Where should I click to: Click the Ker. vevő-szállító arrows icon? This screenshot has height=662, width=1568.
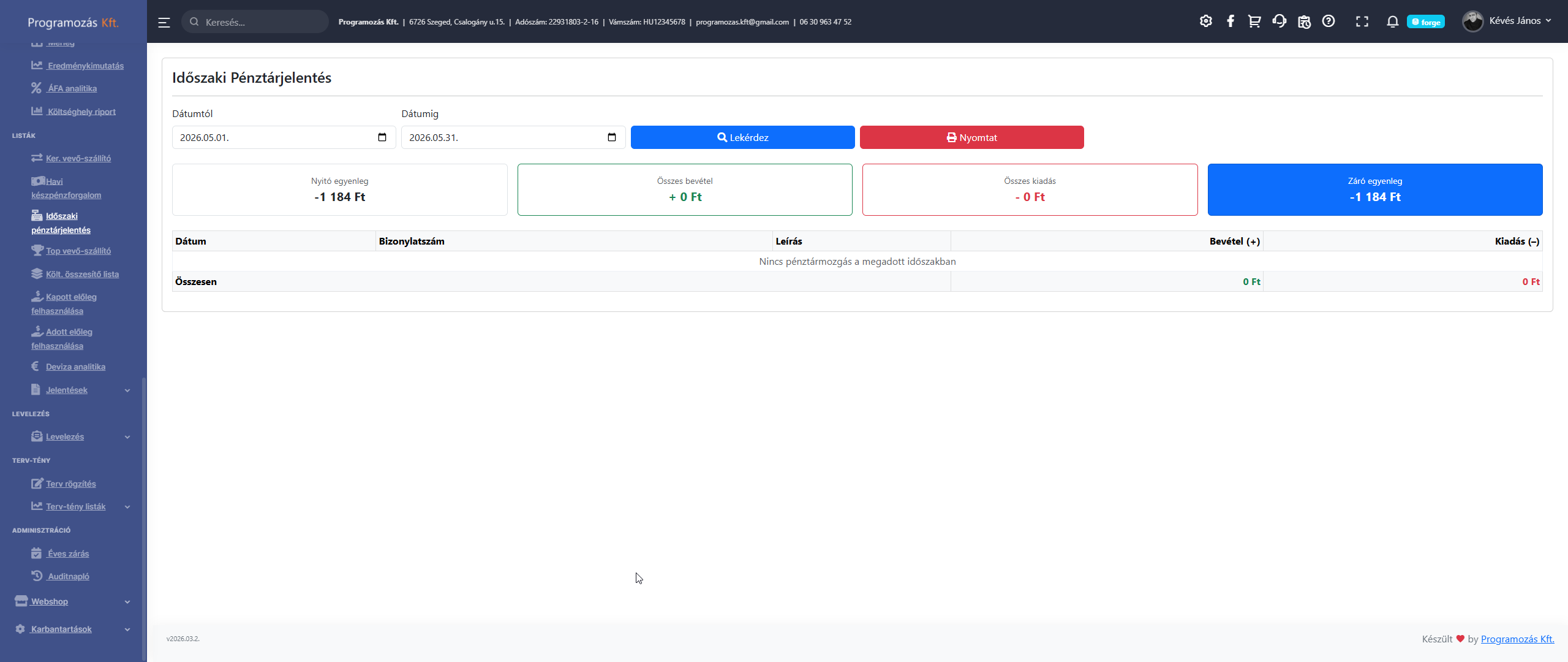(37, 158)
